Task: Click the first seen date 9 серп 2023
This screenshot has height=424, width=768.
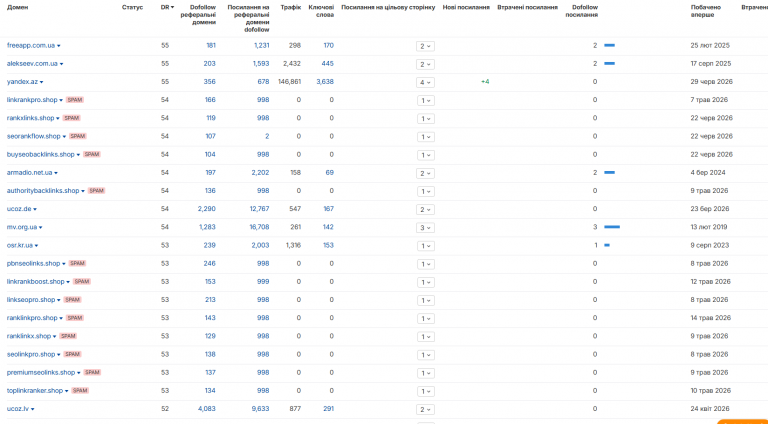Action: point(710,245)
